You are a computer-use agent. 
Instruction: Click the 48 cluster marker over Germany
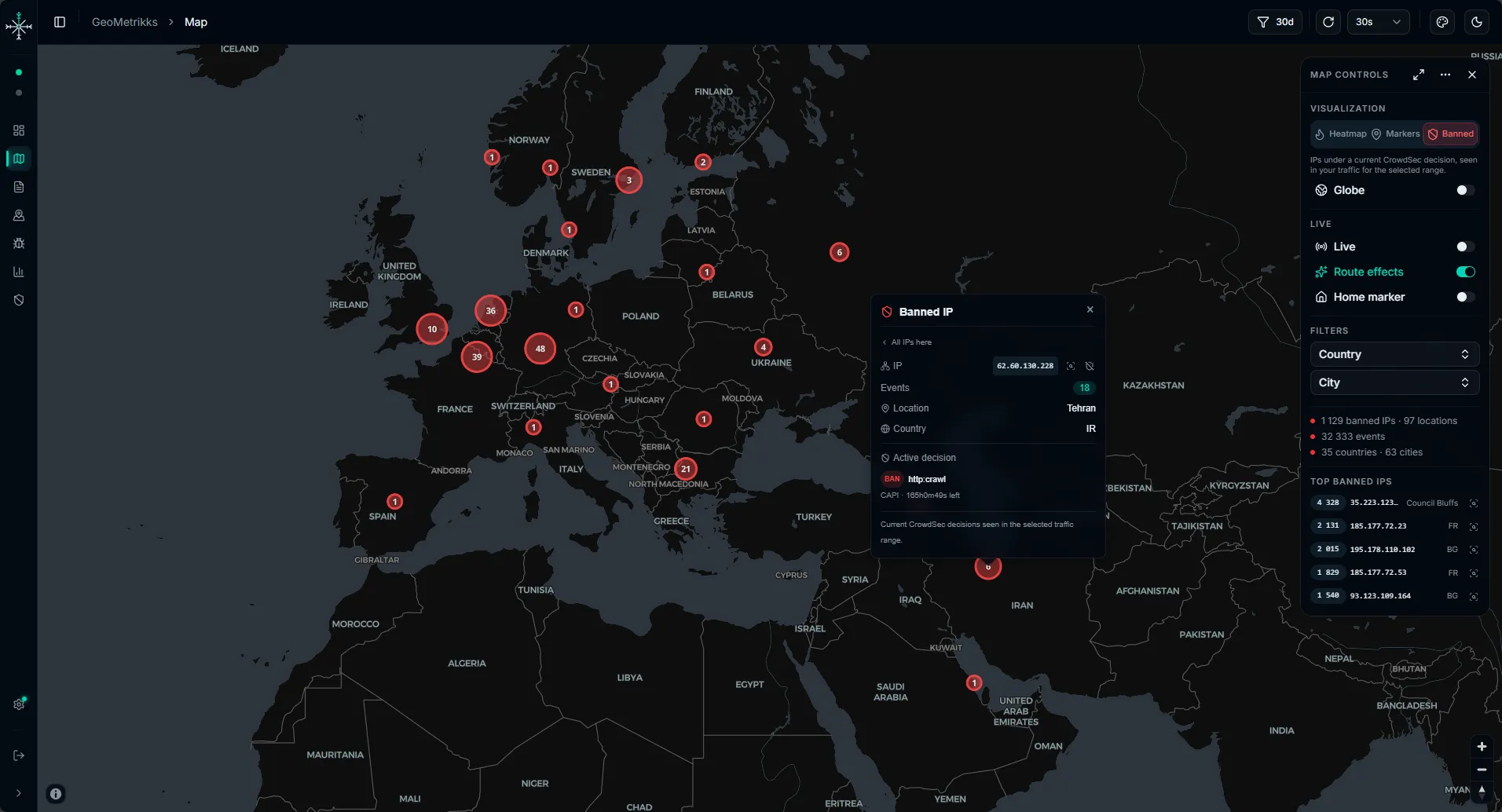coord(540,349)
